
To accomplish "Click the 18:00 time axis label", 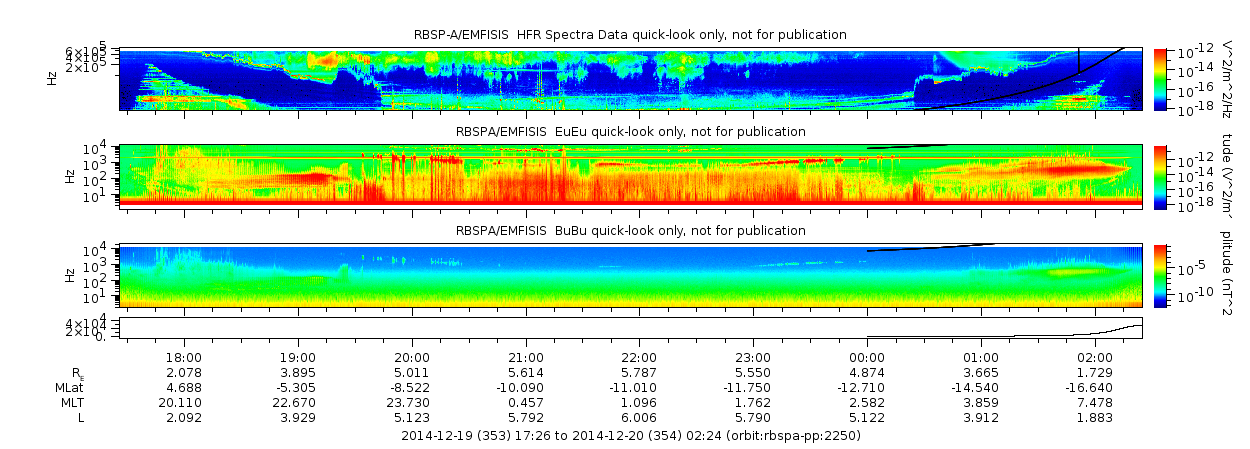I will (185, 357).
